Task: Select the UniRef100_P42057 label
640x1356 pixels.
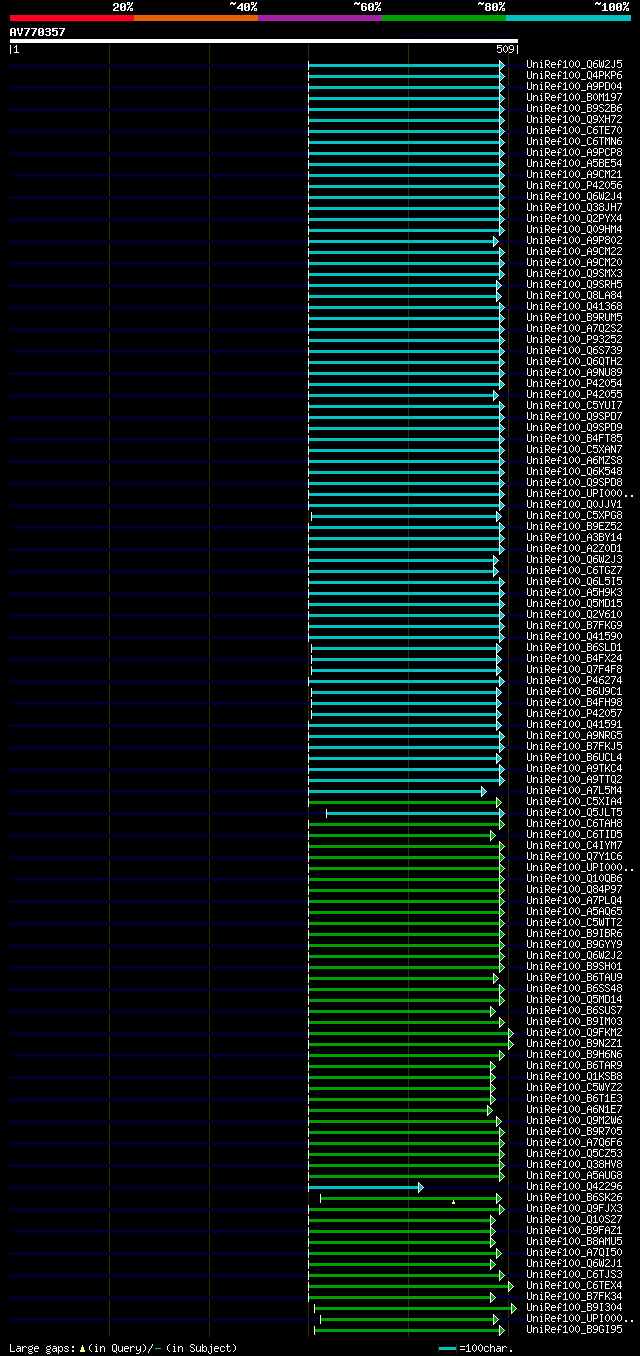Action: point(574,714)
